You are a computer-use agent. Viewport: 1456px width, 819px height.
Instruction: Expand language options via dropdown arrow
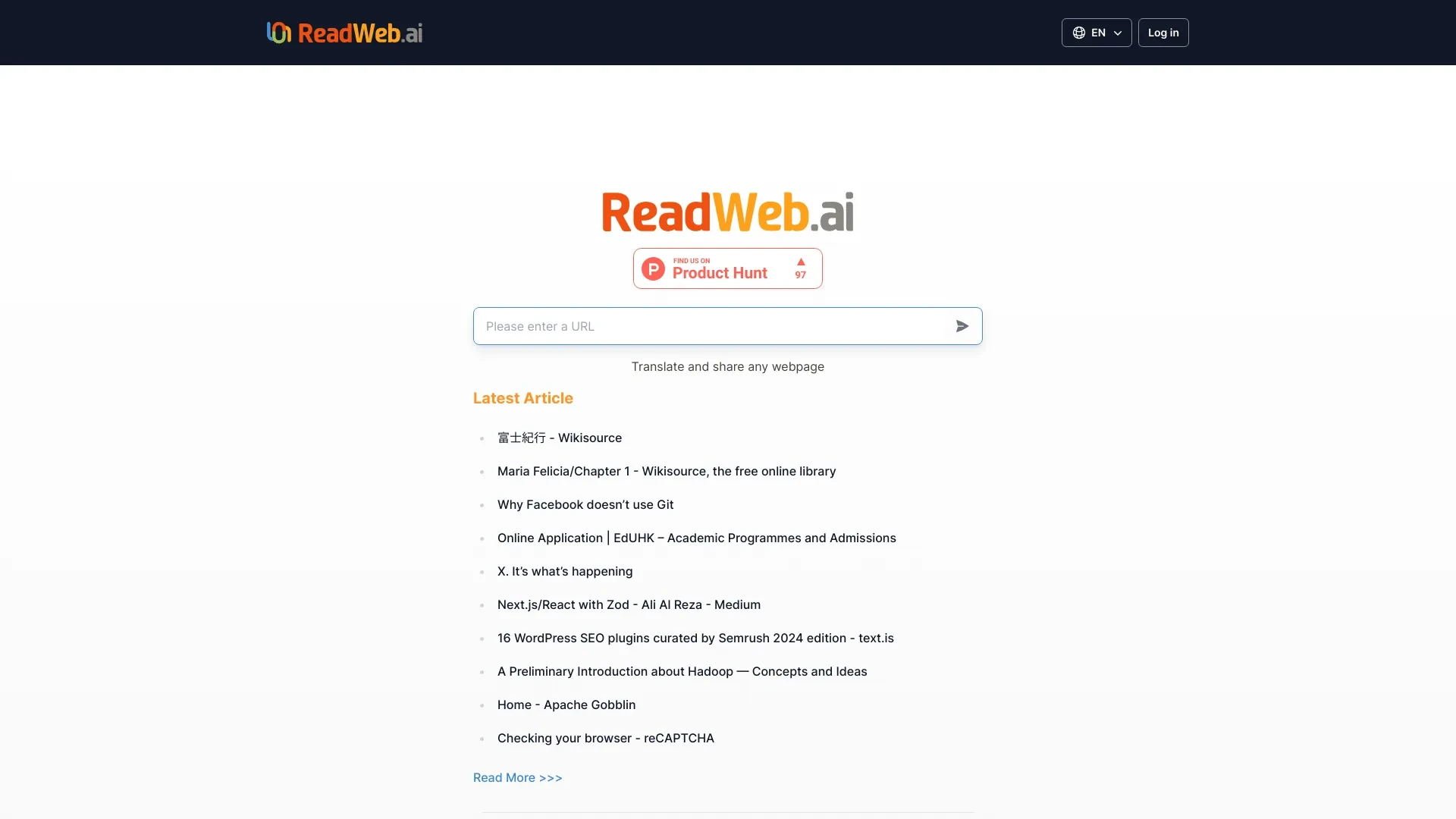point(1119,32)
